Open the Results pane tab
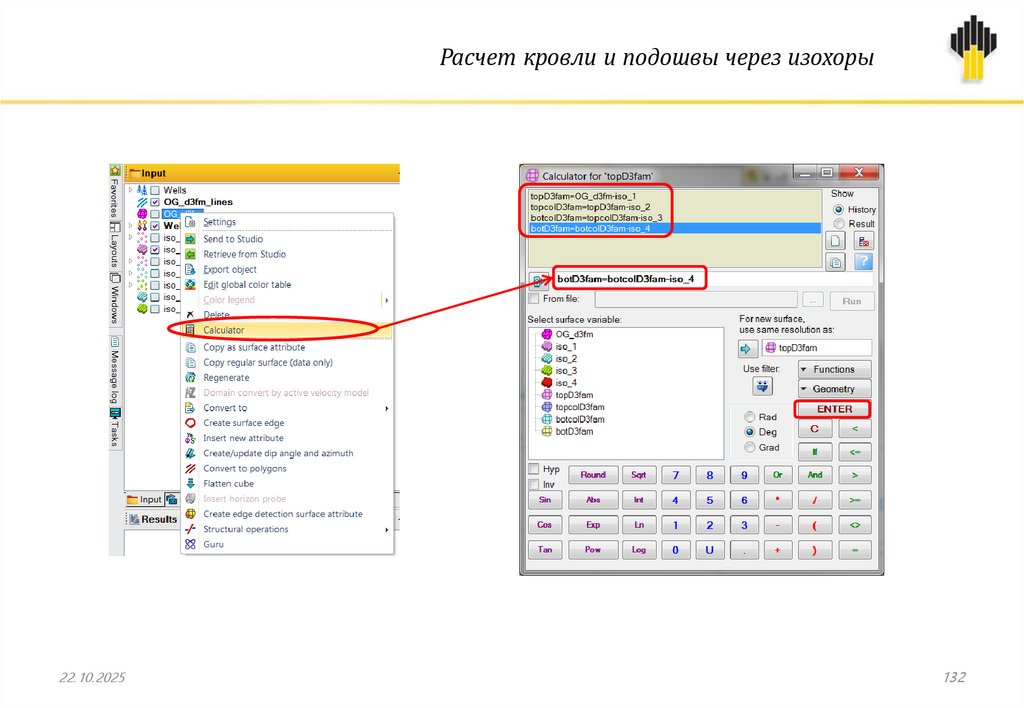The image size is (1024, 708). pos(153,519)
